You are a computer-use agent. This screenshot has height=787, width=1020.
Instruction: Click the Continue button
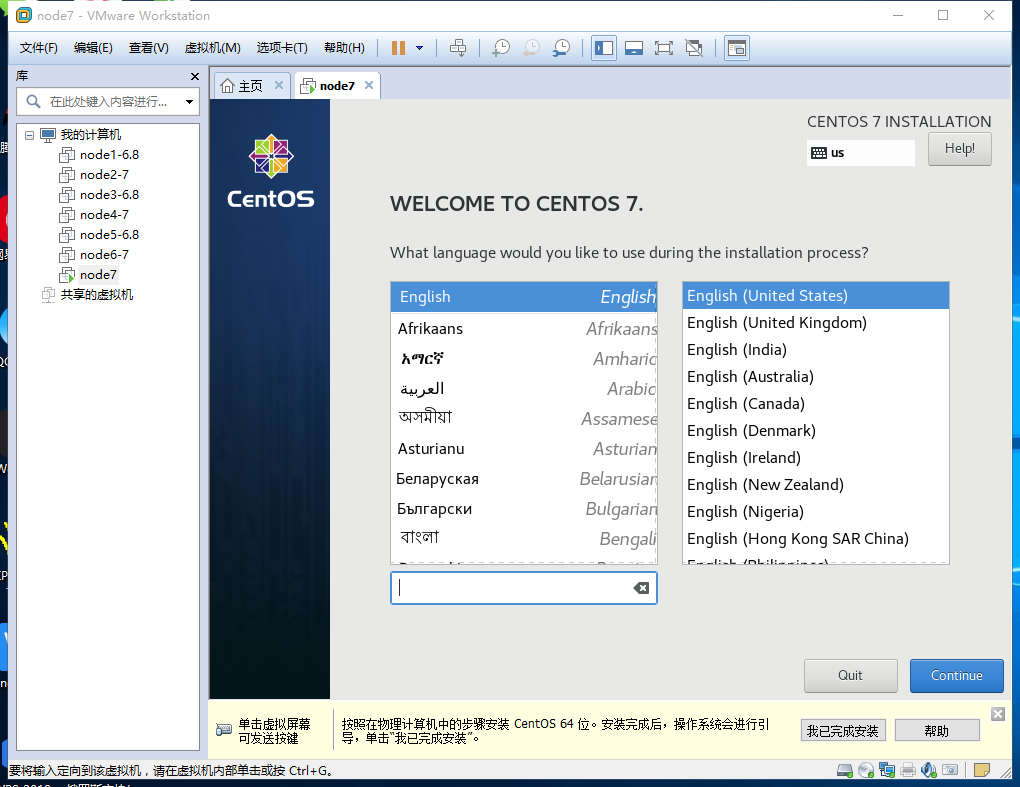[x=956, y=676]
